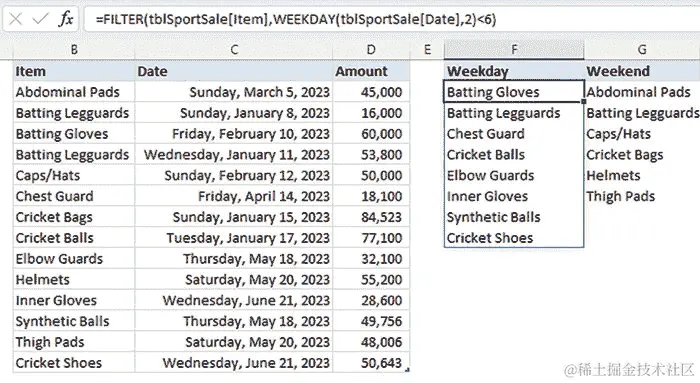Select column F header
This screenshot has height=383, width=700.
click(x=514, y=50)
